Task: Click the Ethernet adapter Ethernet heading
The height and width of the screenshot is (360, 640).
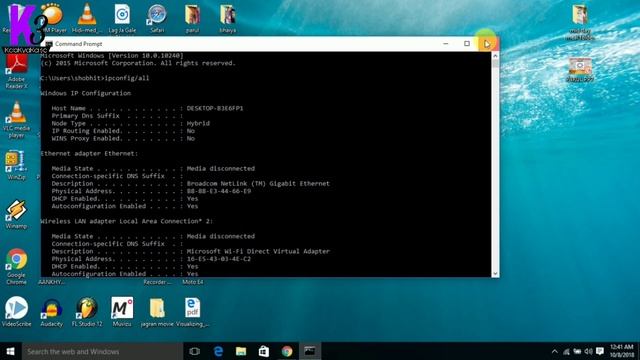Action: 89,153
